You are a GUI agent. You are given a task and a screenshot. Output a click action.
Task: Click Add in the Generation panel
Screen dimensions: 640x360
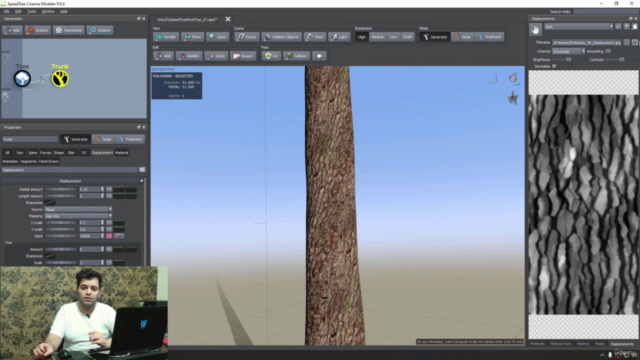(x=12, y=30)
